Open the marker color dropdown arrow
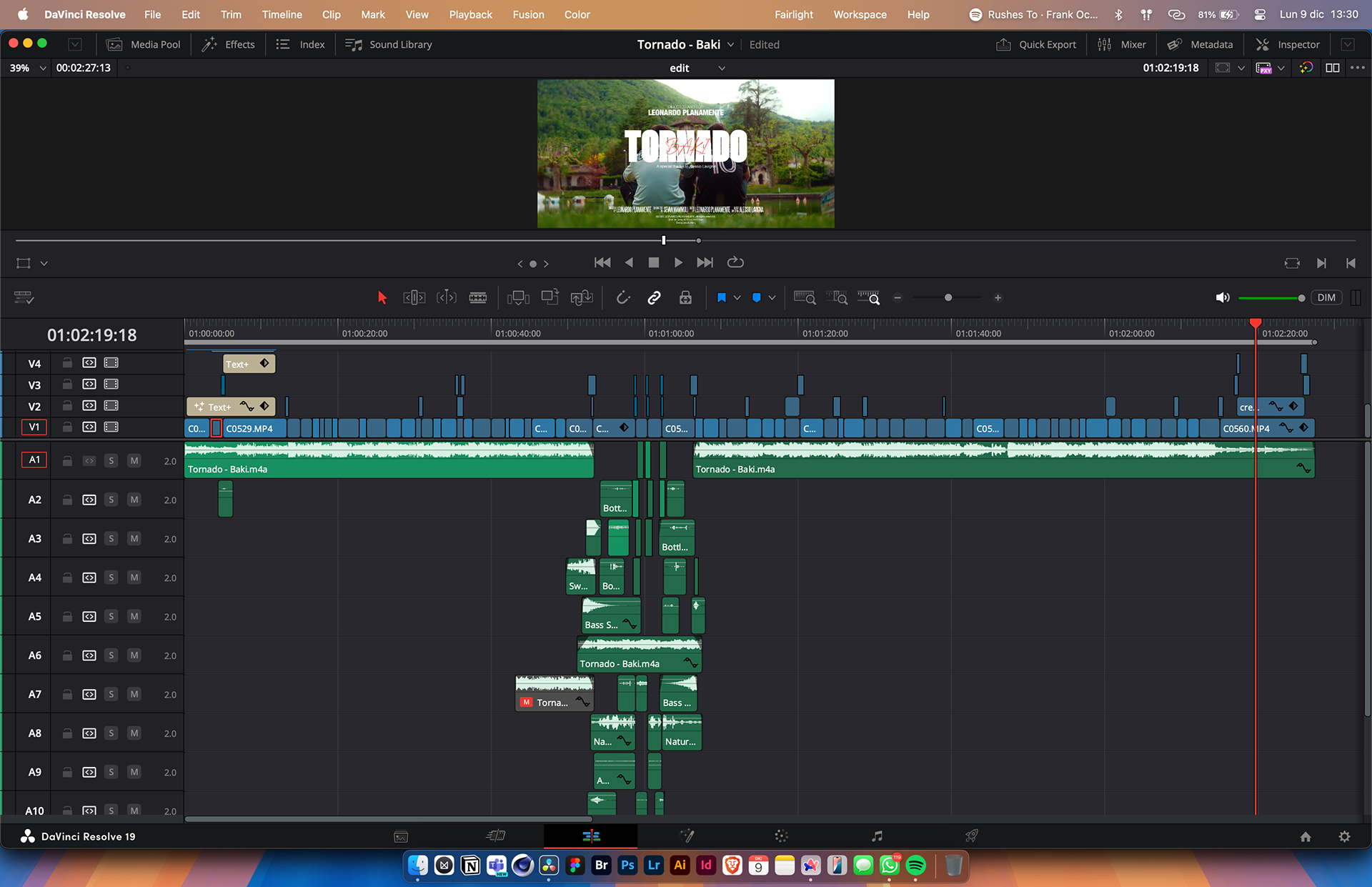The image size is (1372, 887). (x=772, y=298)
